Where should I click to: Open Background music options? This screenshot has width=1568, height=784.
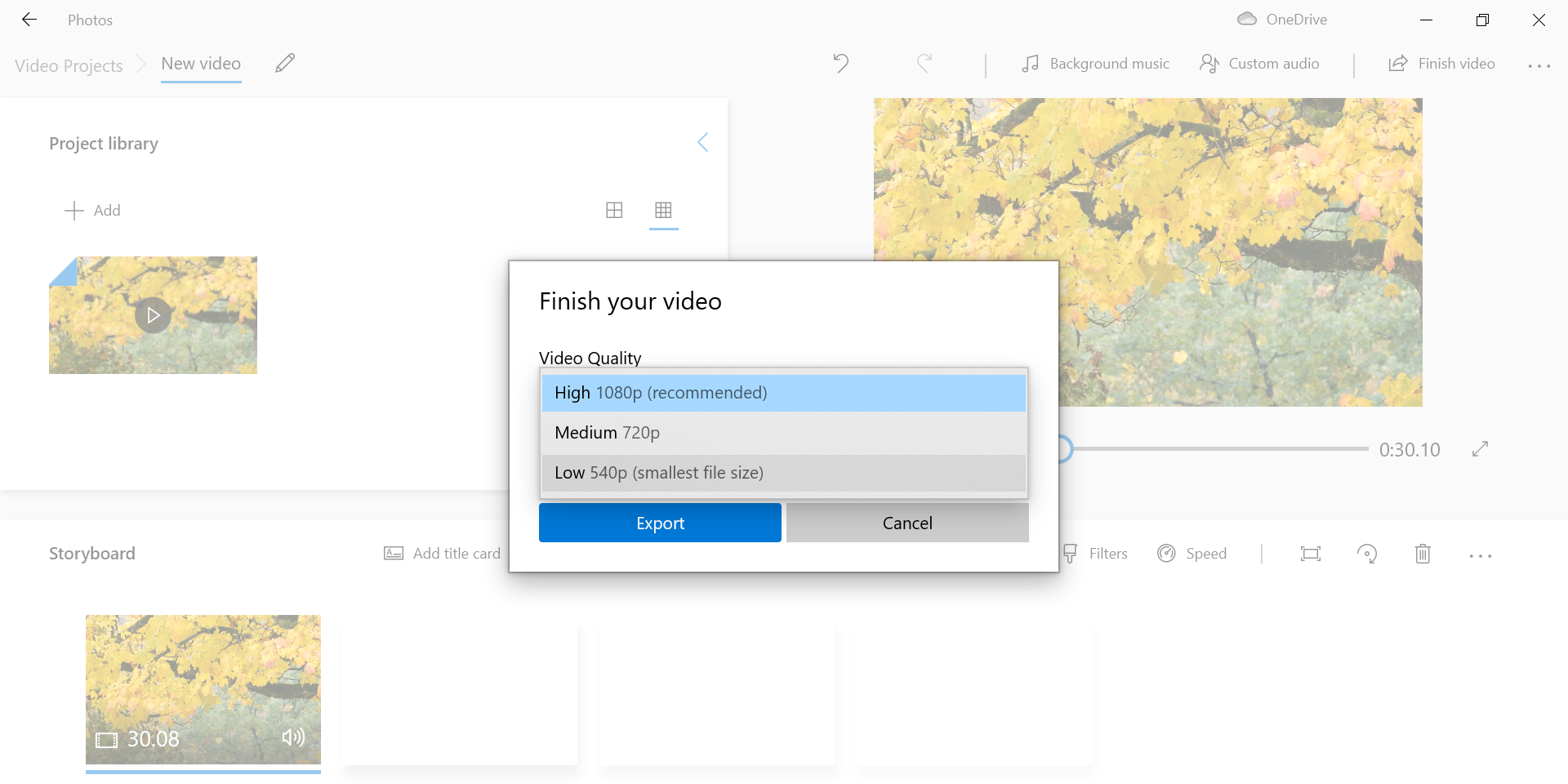coord(1095,63)
